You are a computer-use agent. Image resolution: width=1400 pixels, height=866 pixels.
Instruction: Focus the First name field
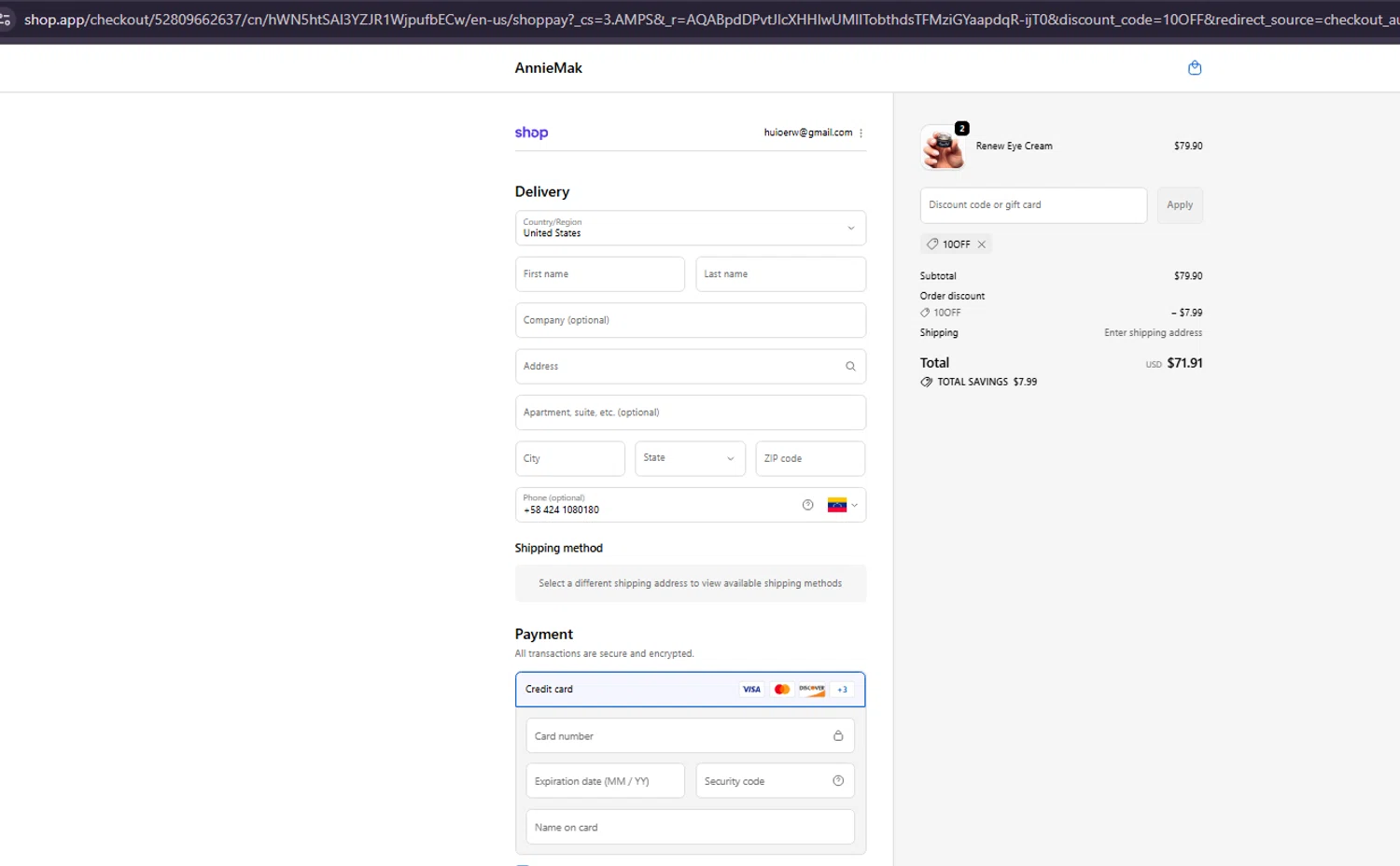(x=600, y=274)
